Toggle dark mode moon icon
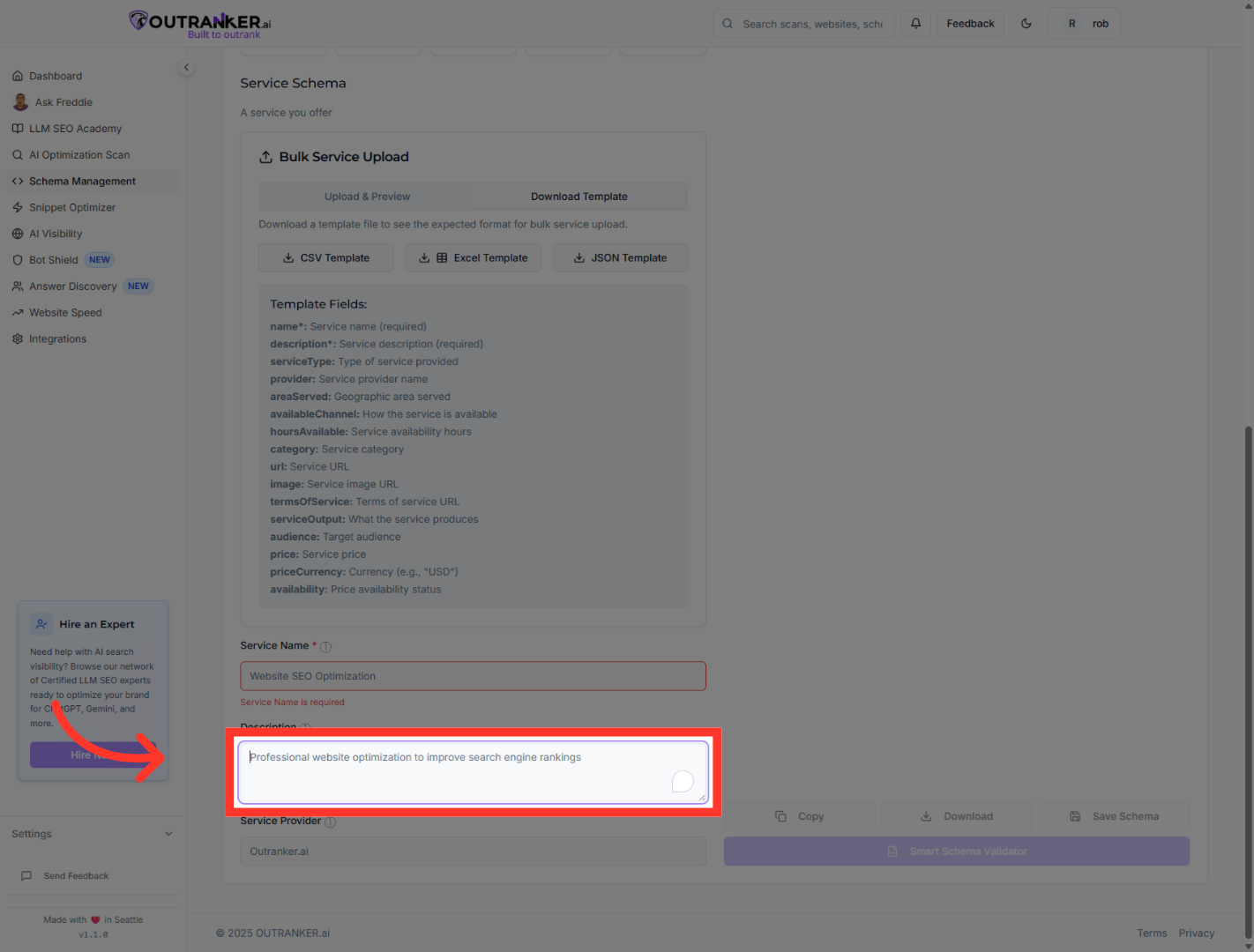Screen dimensions: 1254x952 [1026, 24]
